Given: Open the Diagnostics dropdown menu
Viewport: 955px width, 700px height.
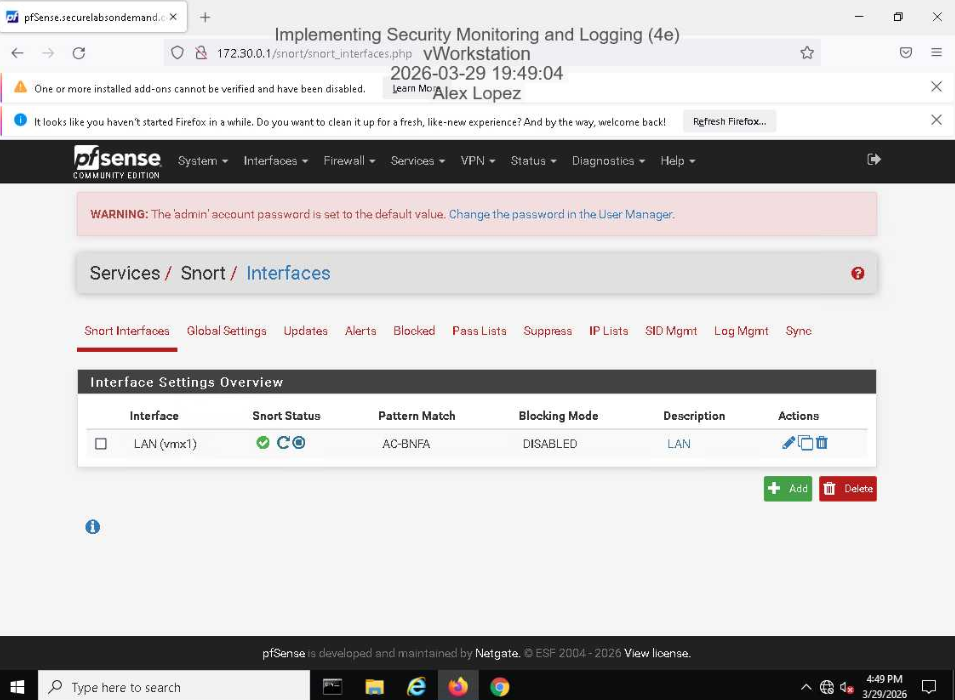Looking at the screenshot, I should pyautogui.click(x=607, y=160).
